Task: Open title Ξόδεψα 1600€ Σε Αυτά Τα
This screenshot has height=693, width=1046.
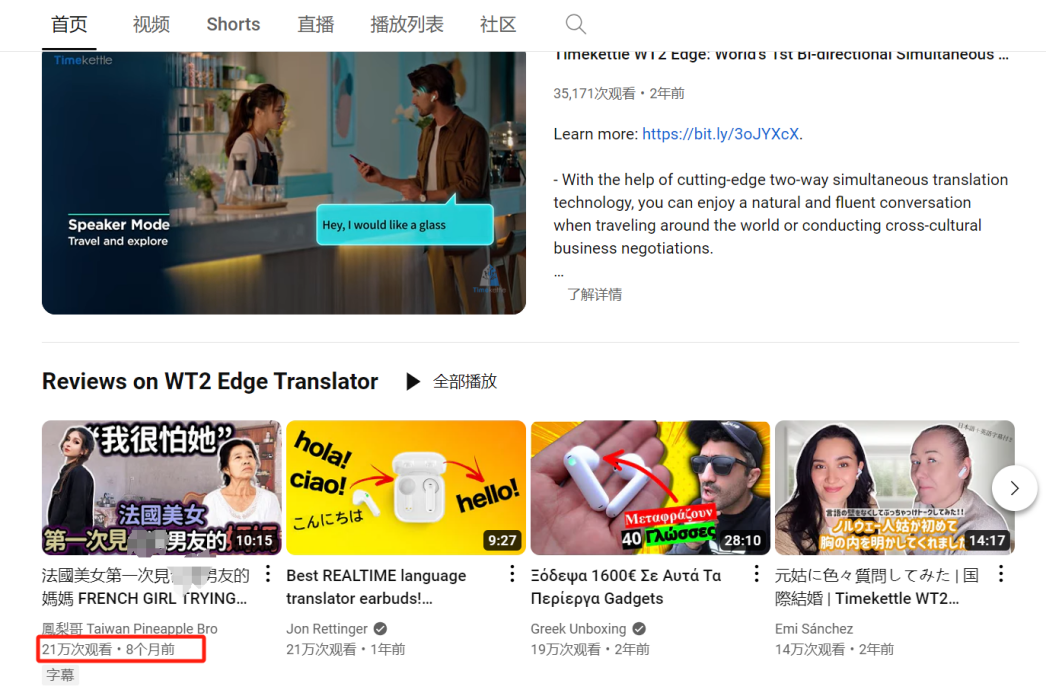Action: click(x=626, y=587)
